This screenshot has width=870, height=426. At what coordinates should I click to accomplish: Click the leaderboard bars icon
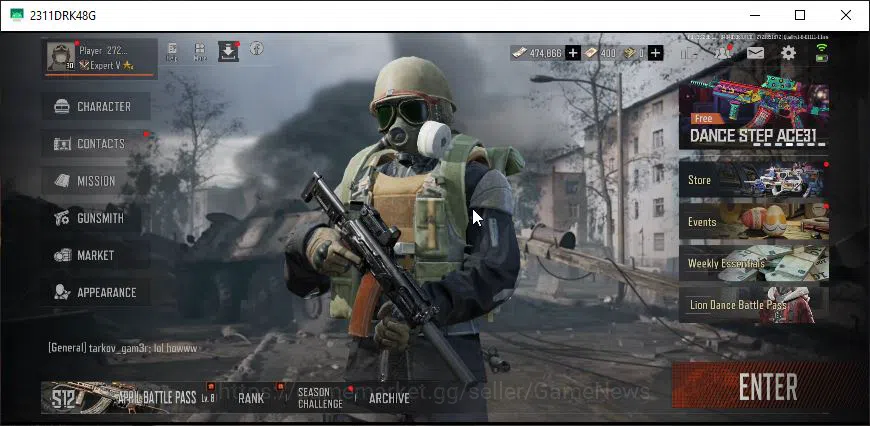(689, 53)
